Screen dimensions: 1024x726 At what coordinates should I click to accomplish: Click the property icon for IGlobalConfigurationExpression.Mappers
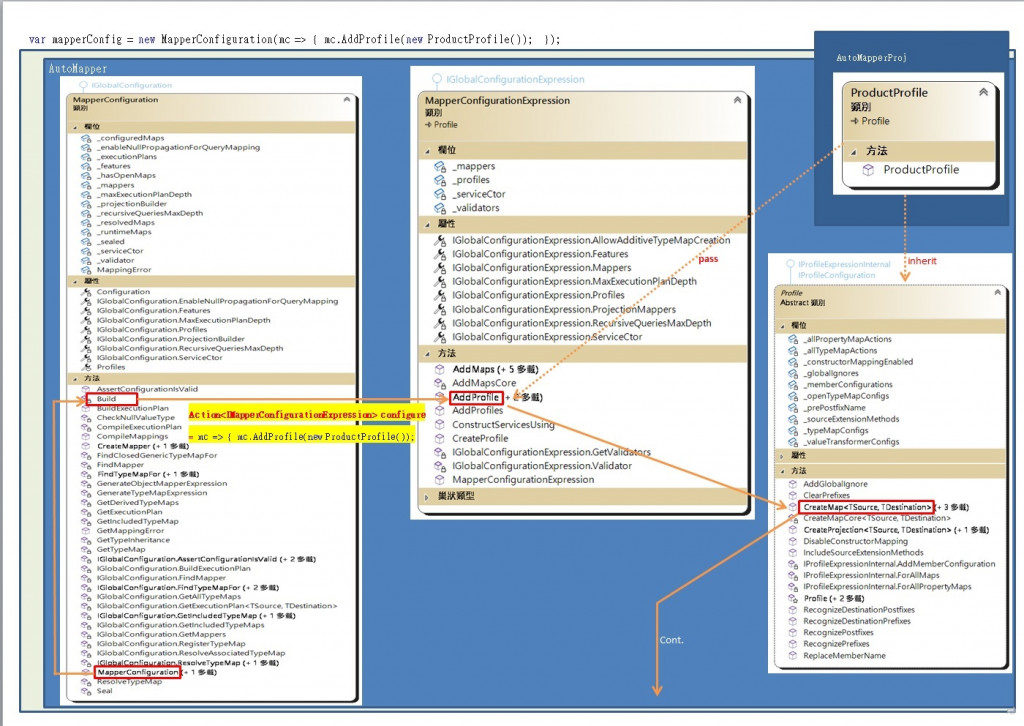(440, 268)
